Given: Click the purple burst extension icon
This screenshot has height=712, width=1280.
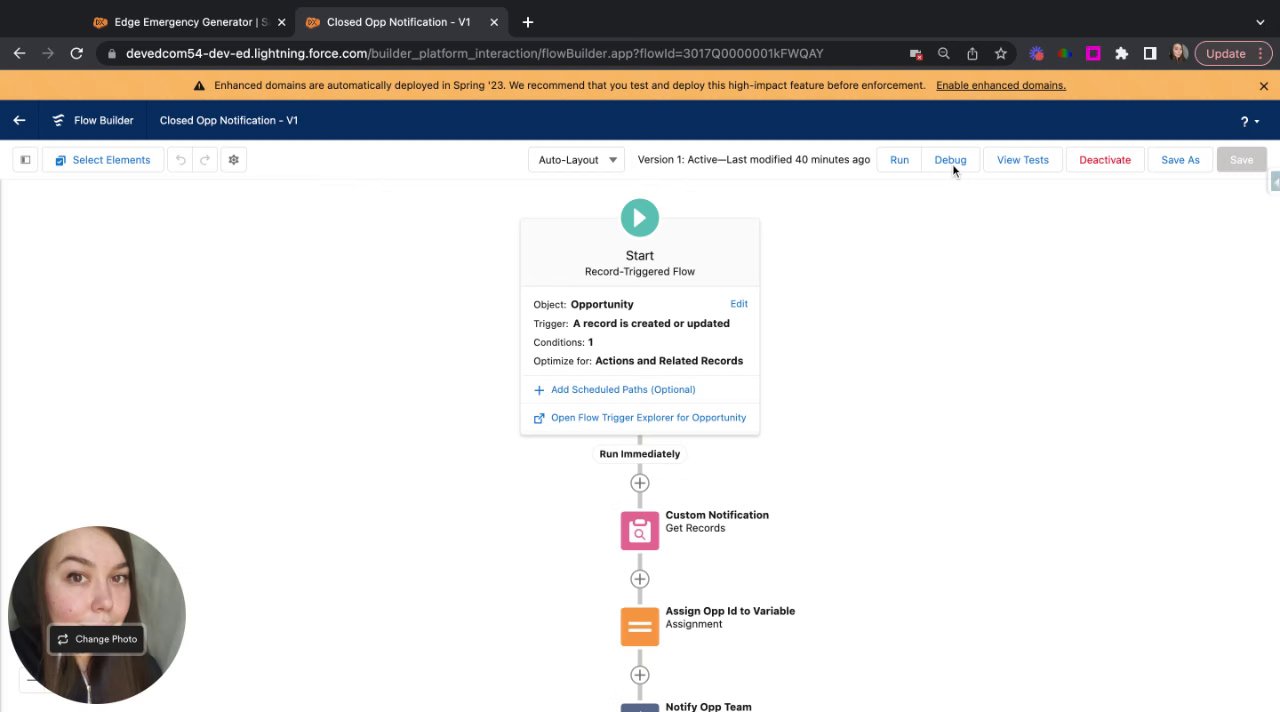Looking at the screenshot, I should 1036,54.
